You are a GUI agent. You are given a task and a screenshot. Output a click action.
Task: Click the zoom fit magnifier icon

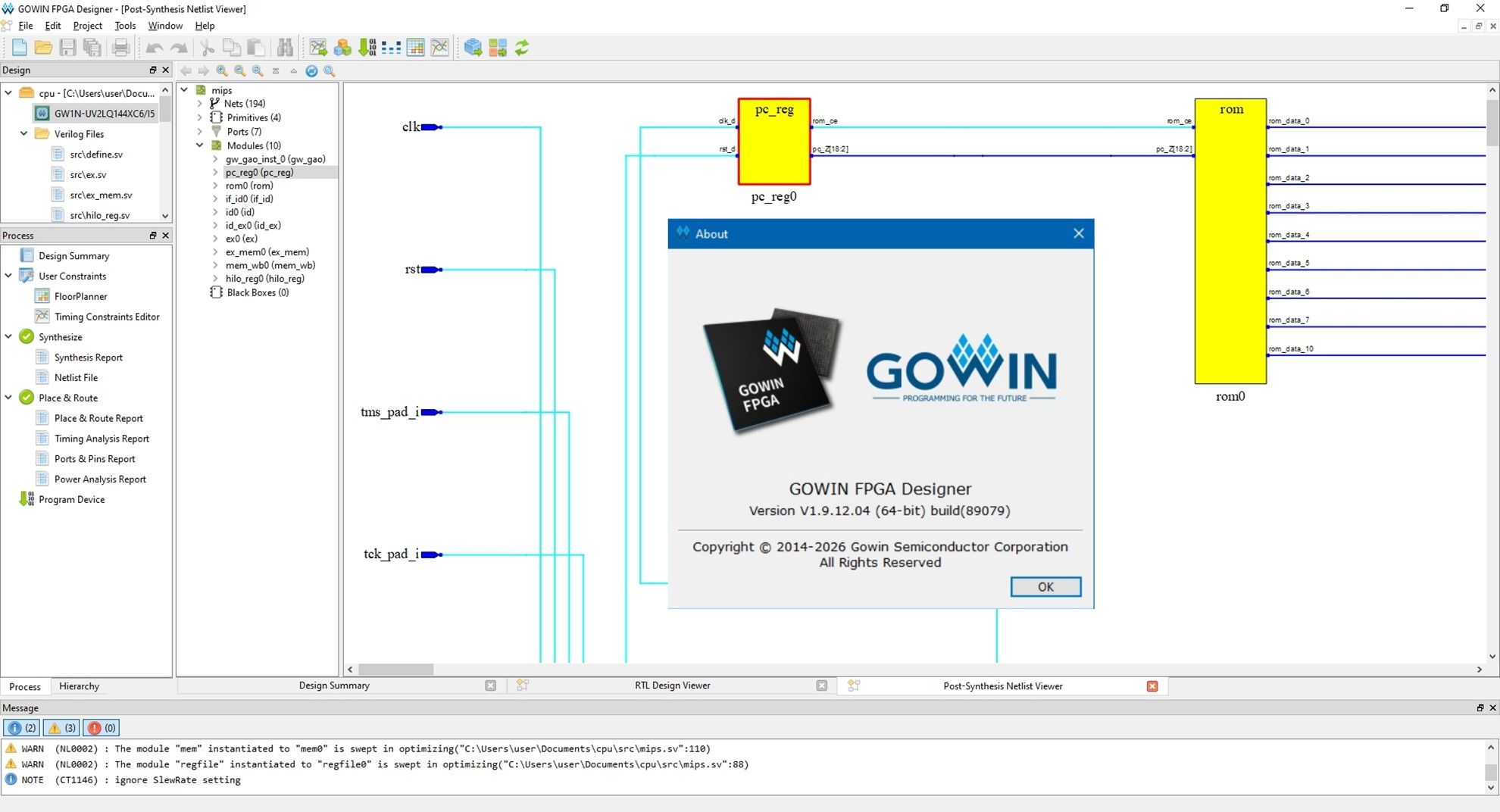point(258,70)
